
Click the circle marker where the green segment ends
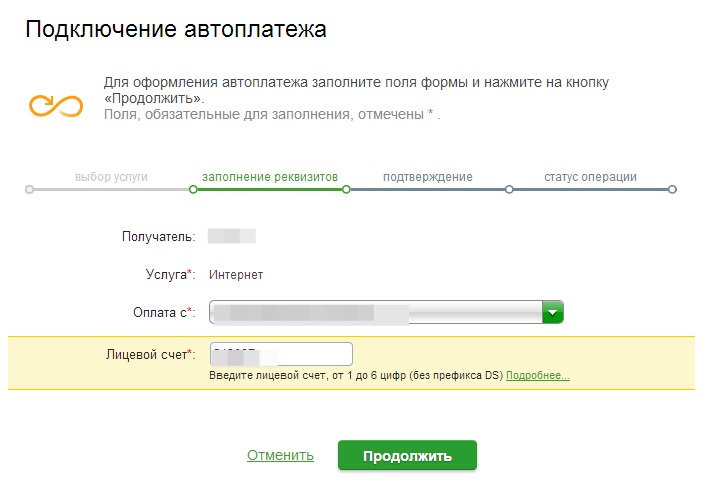[x=346, y=189]
